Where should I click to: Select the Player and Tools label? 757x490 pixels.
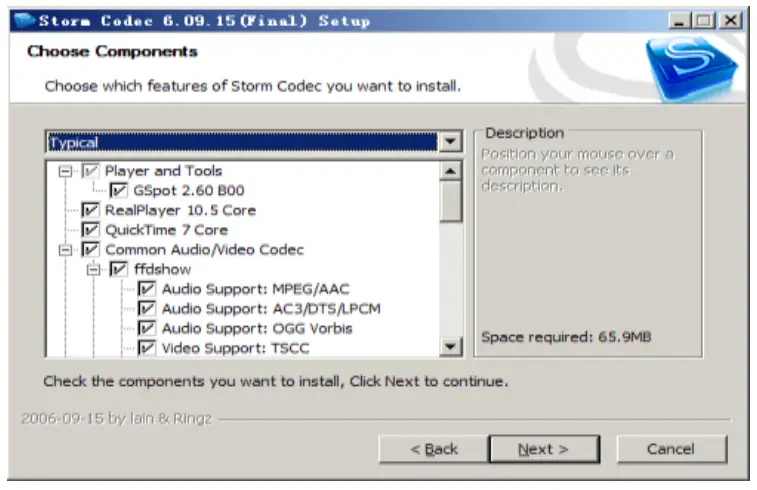click(164, 171)
